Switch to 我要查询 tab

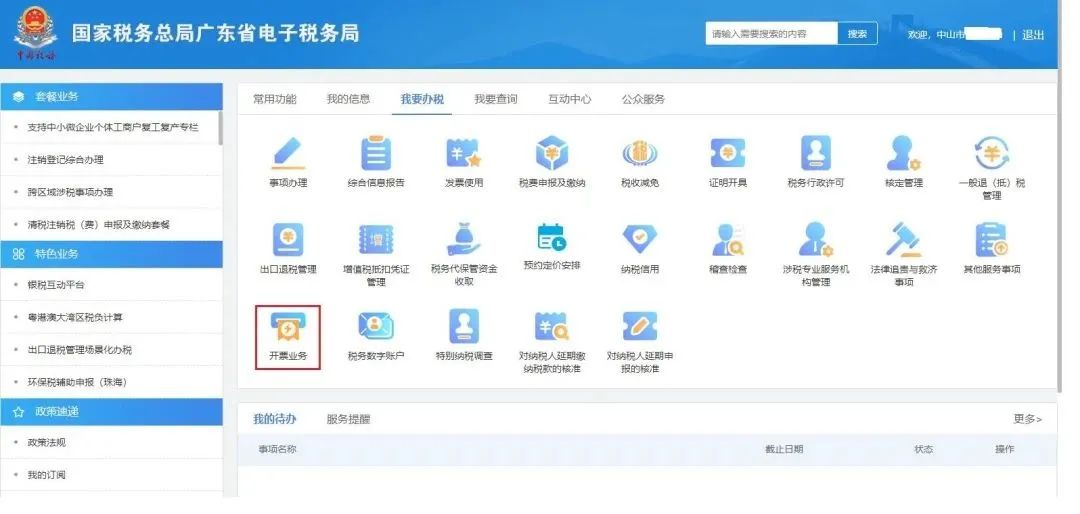click(496, 99)
